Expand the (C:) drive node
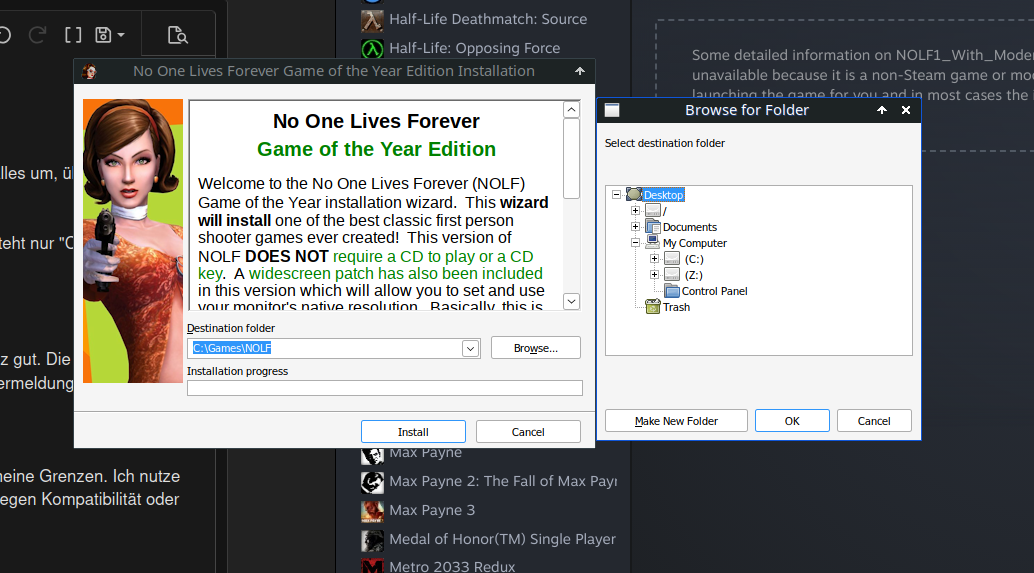This screenshot has width=1034, height=573. [x=654, y=259]
